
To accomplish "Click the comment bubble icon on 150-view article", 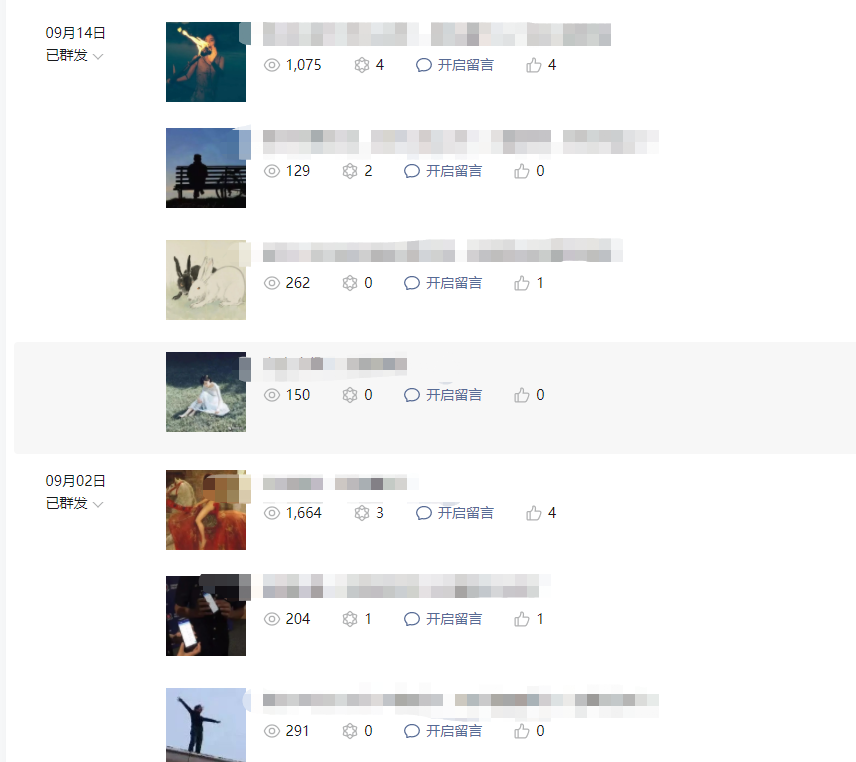I will [412, 395].
